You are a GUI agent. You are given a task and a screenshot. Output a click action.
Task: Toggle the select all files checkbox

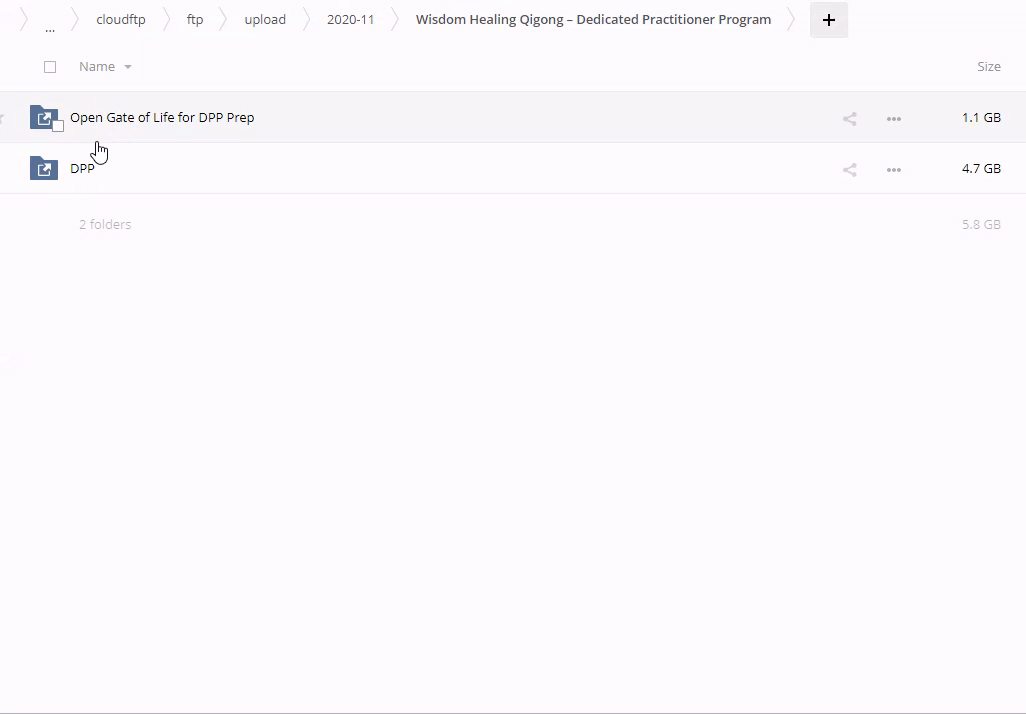(x=50, y=67)
